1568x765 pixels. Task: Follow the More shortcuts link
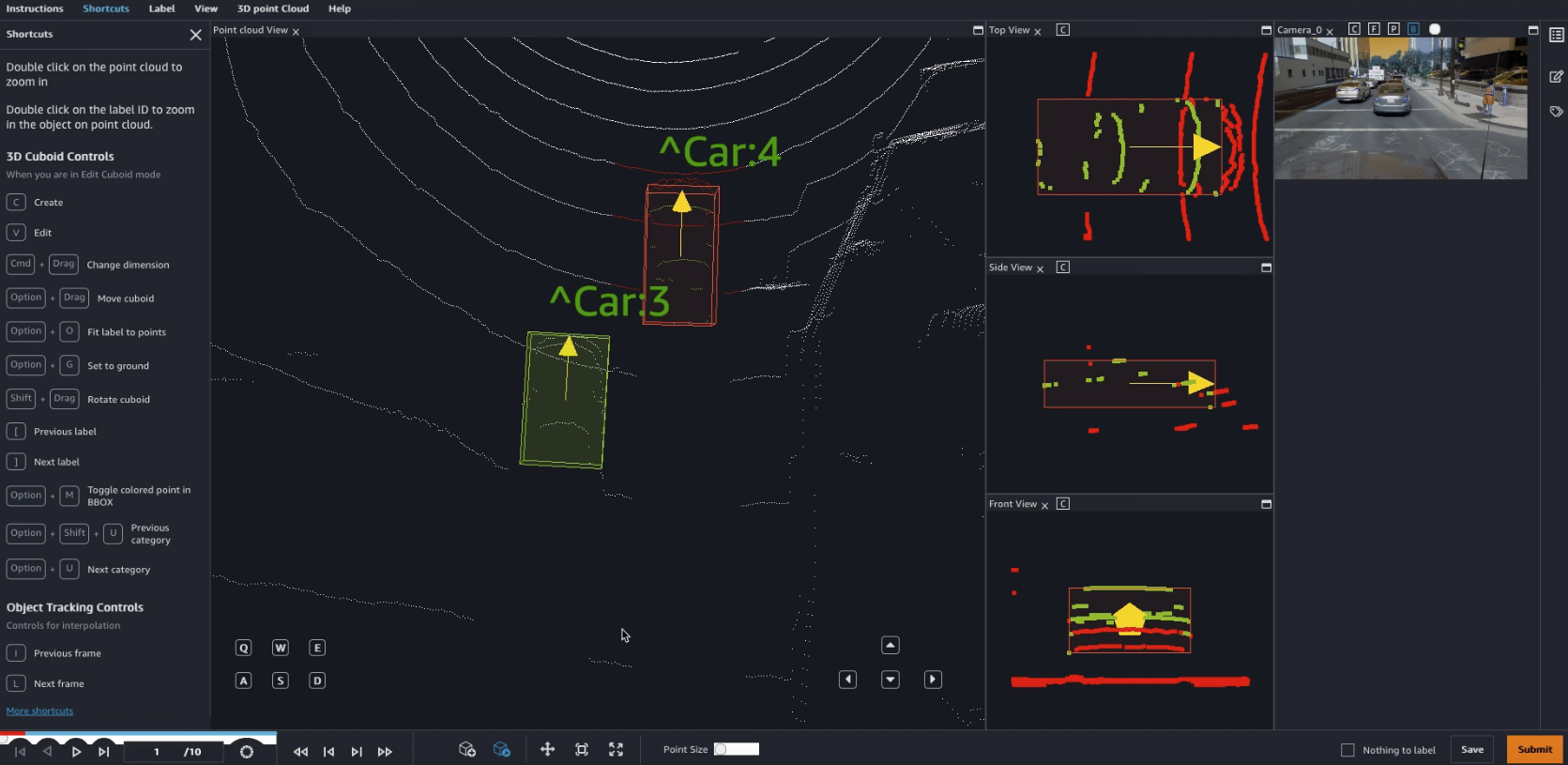pyautogui.click(x=39, y=711)
